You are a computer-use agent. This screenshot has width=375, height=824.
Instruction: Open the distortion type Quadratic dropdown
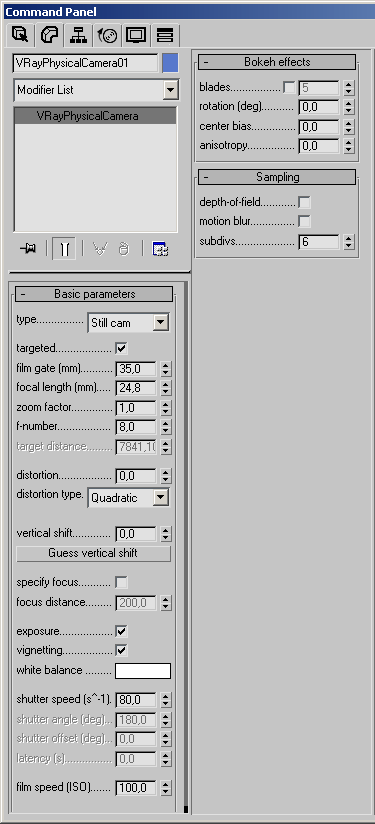coord(128,498)
